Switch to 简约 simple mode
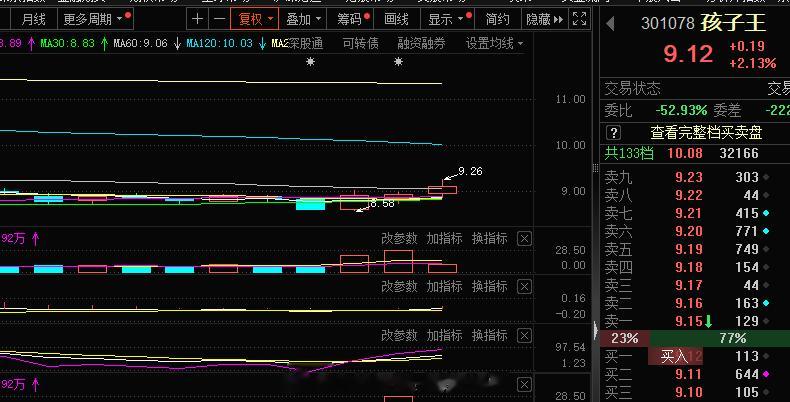This screenshot has width=790, height=402. coord(497,19)
